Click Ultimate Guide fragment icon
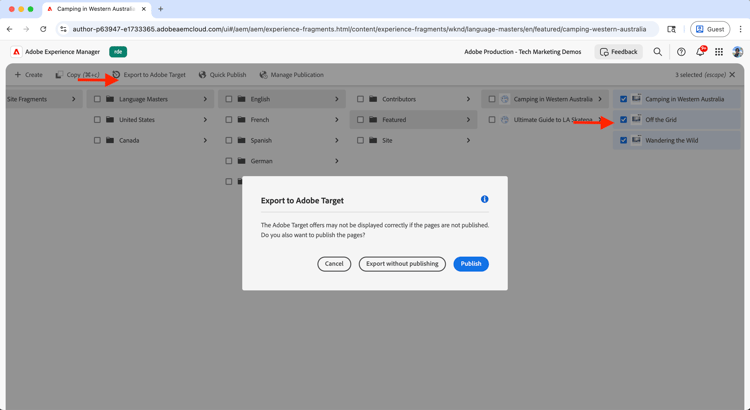The image size is (750, 410). (x=504, y=120)
